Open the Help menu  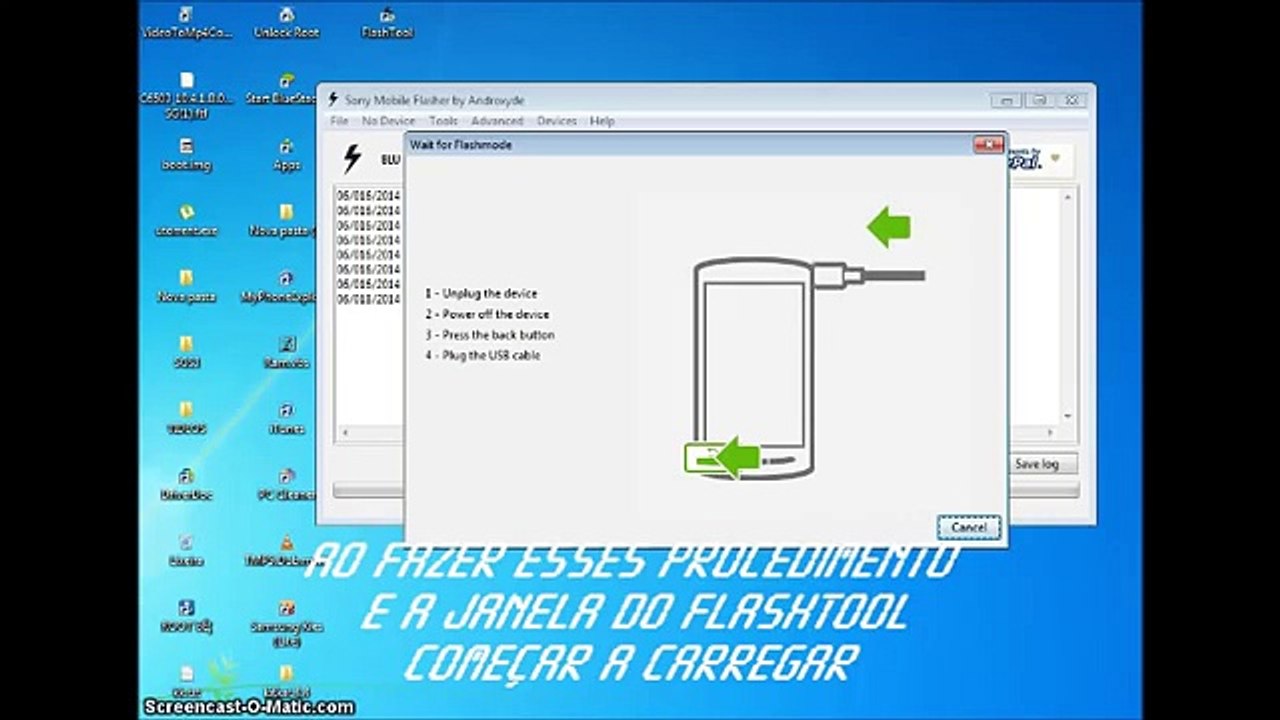coord(602,121)
